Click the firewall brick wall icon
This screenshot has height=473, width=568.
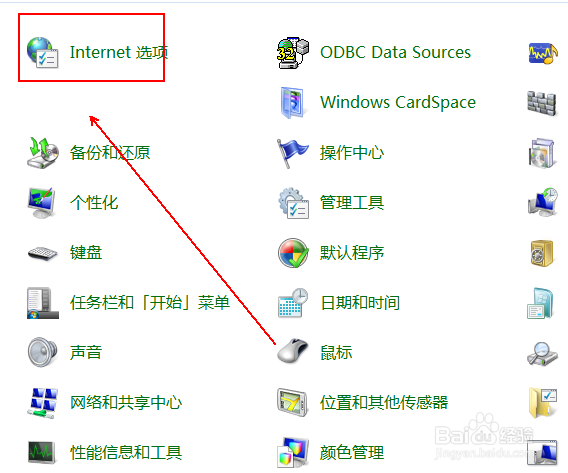coord(541,103)
